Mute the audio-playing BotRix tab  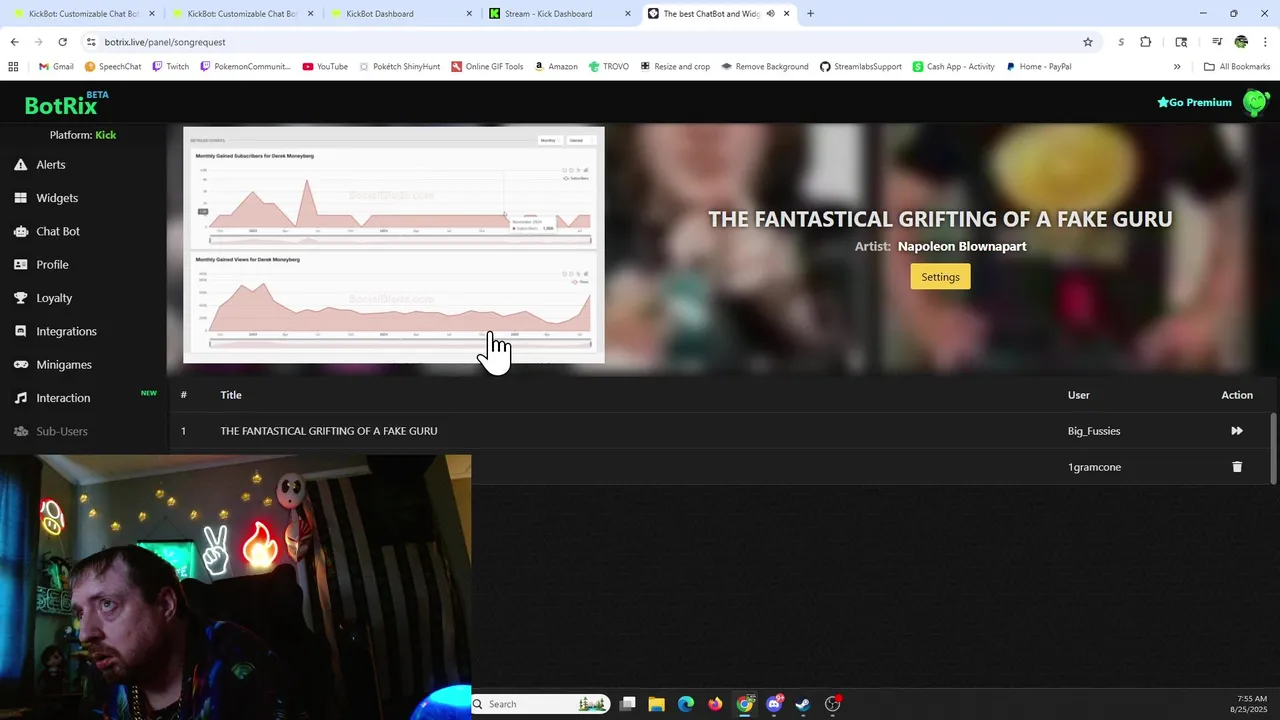770,14
